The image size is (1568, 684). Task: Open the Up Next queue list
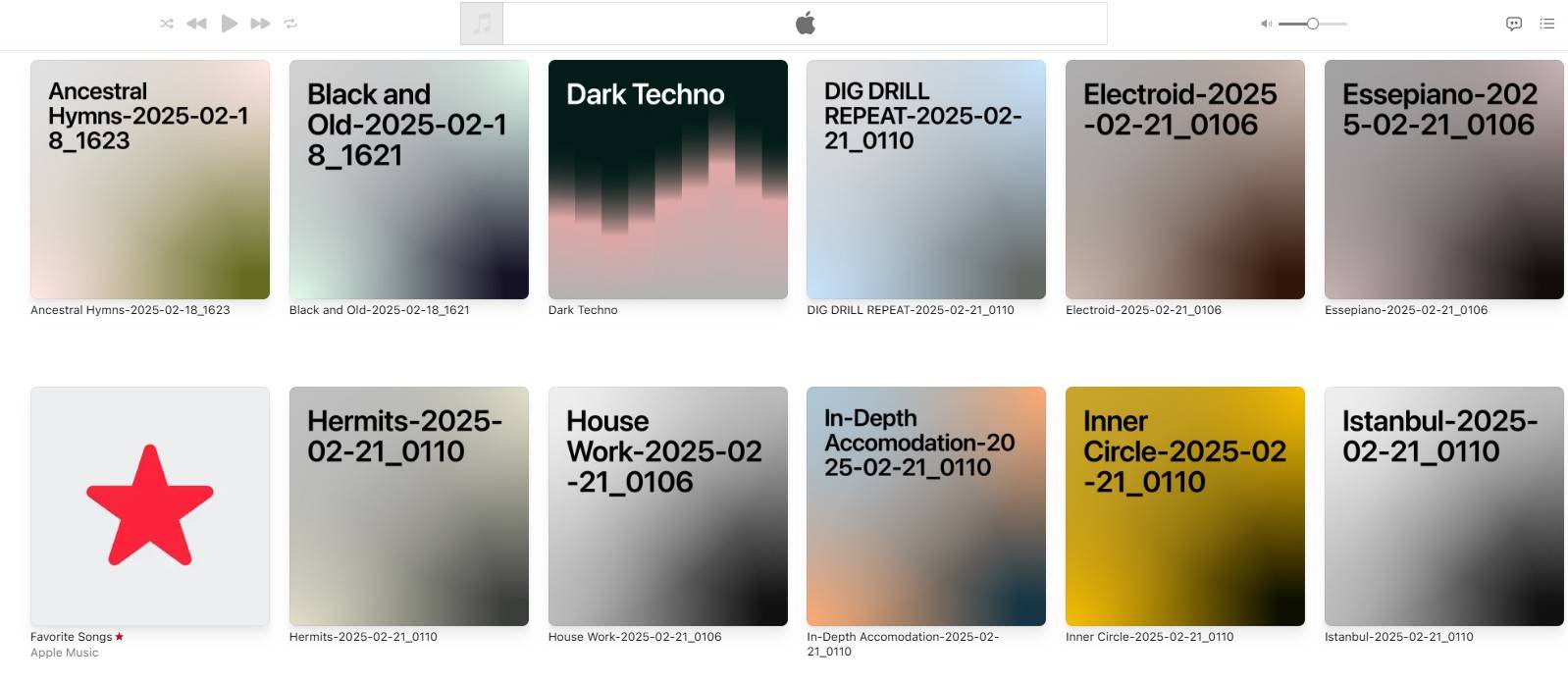point(1547,24)
